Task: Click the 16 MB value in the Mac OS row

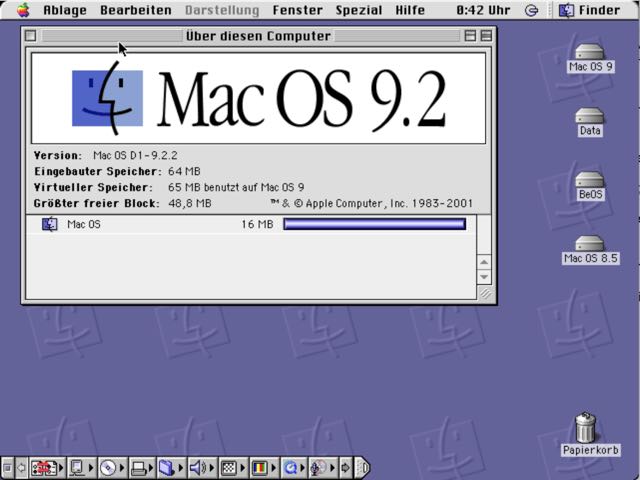Action: pyautogui.click(x=257, y=224)
